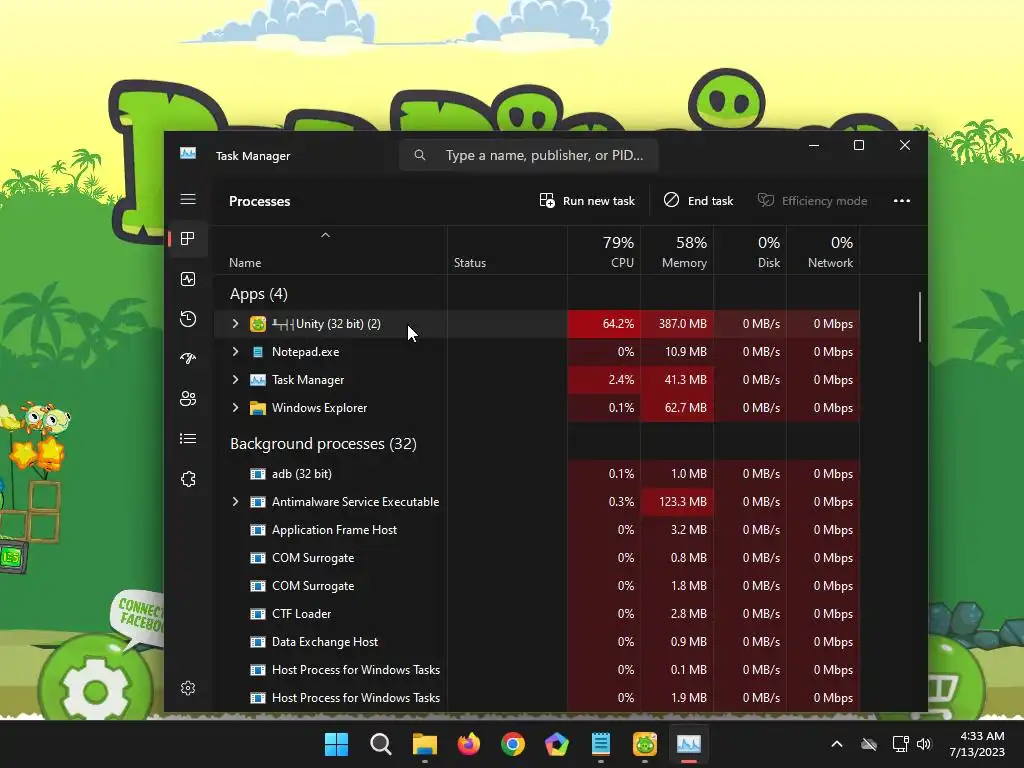Select Background processes (32) group header
The height and width of the screenshot is (768, 1024).
(323, 444)
